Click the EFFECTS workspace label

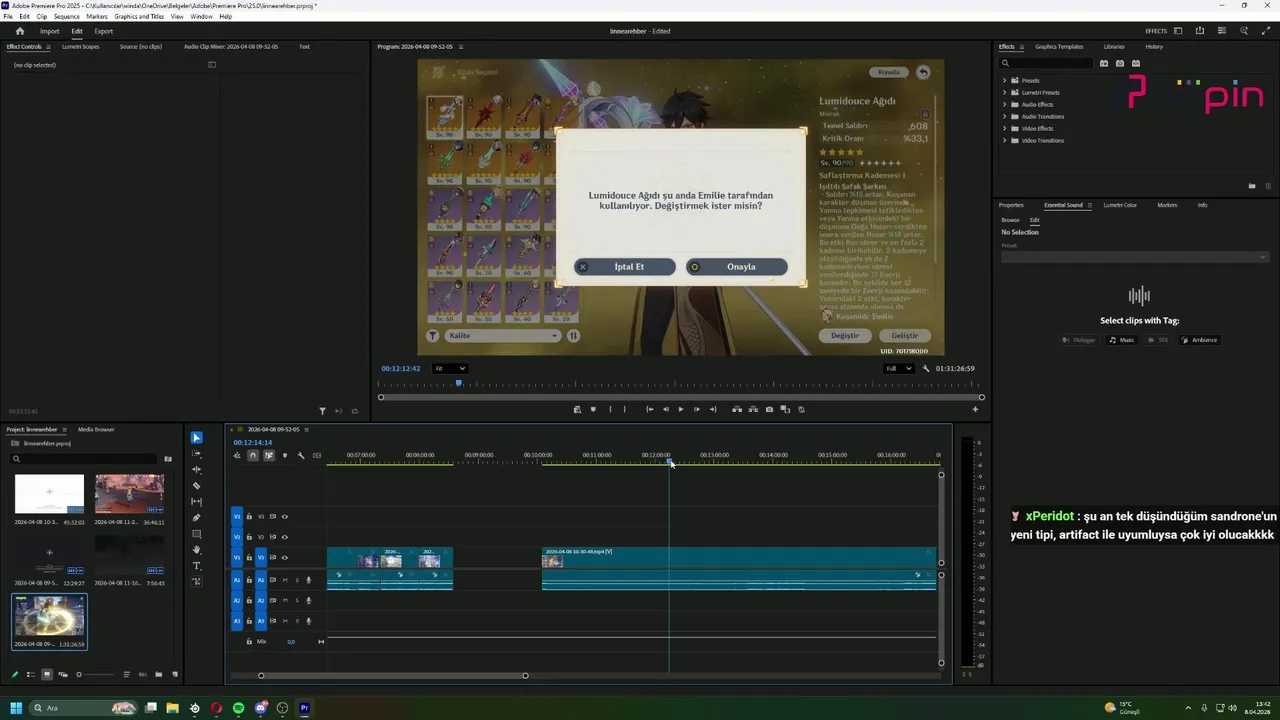coord(1156,31)
